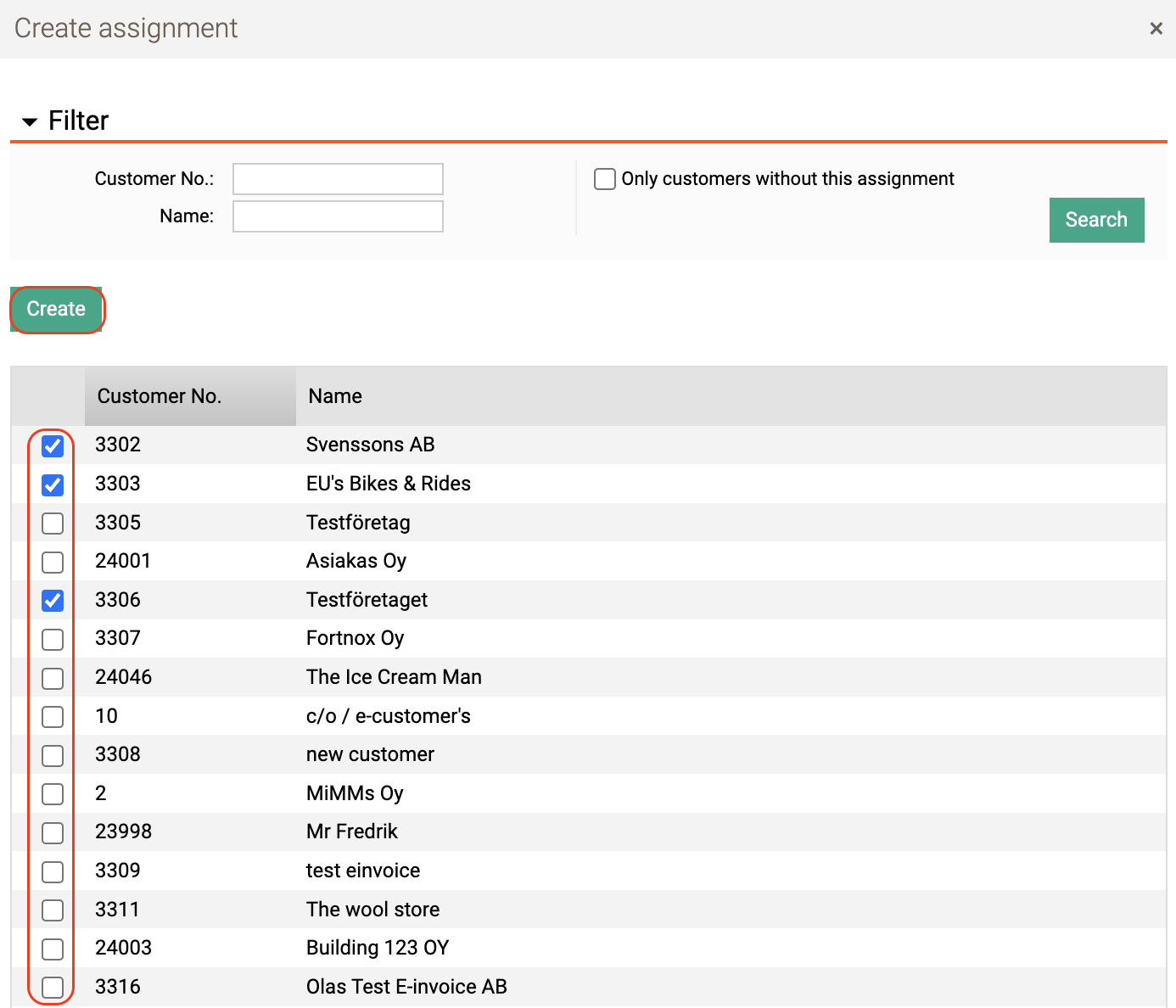This screenshot has height=1008, width=1176.
Task: Click customer number 3302
Action: [x=118, y=445]
